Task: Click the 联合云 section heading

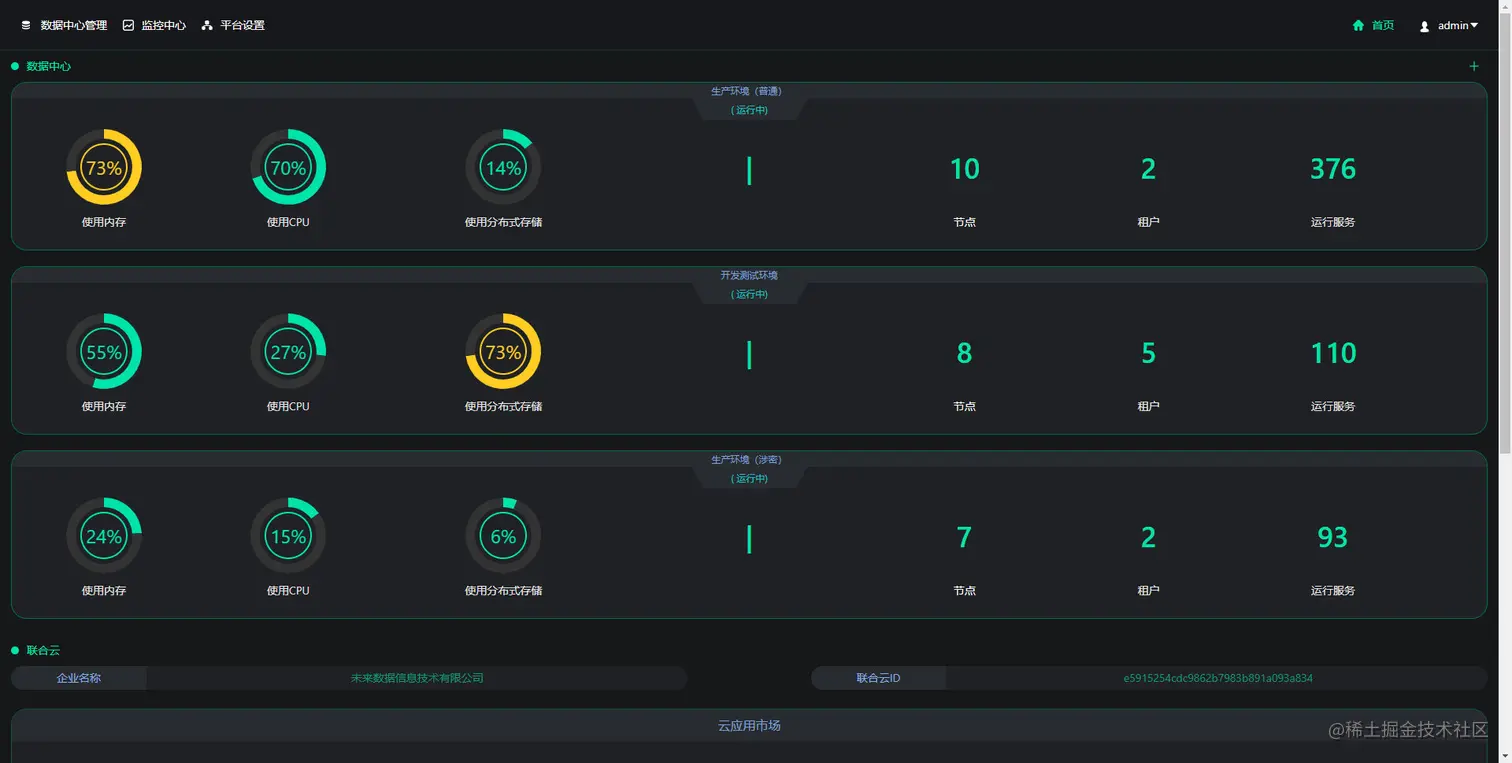Action: pos(43,650)
